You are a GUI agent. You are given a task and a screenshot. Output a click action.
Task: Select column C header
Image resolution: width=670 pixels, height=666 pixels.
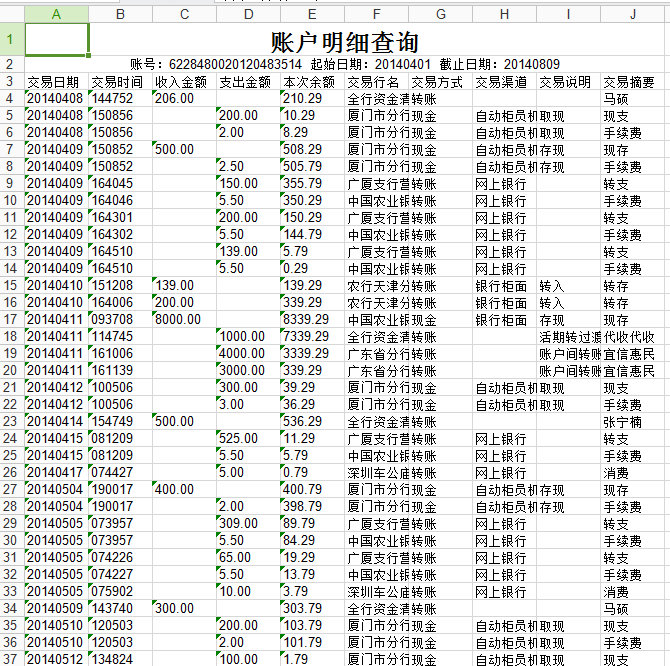point(184,14)
